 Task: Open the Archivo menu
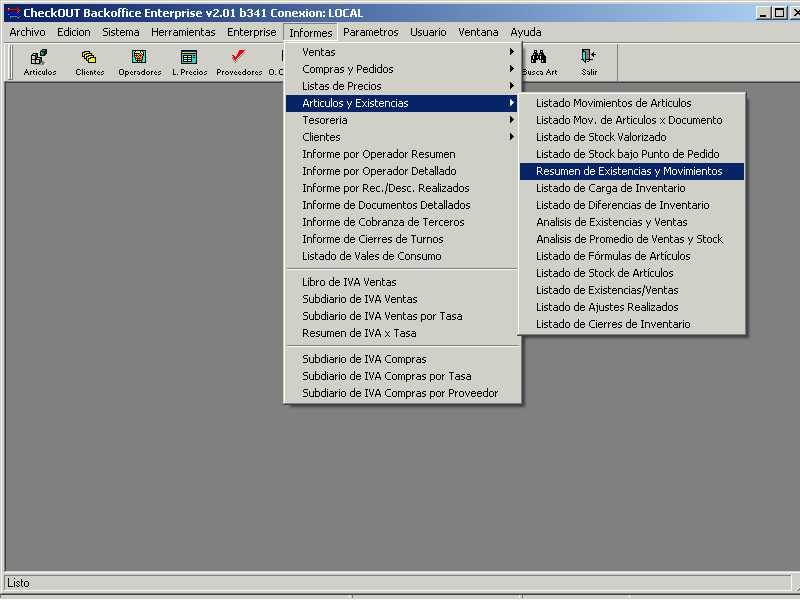click(28, 32)
